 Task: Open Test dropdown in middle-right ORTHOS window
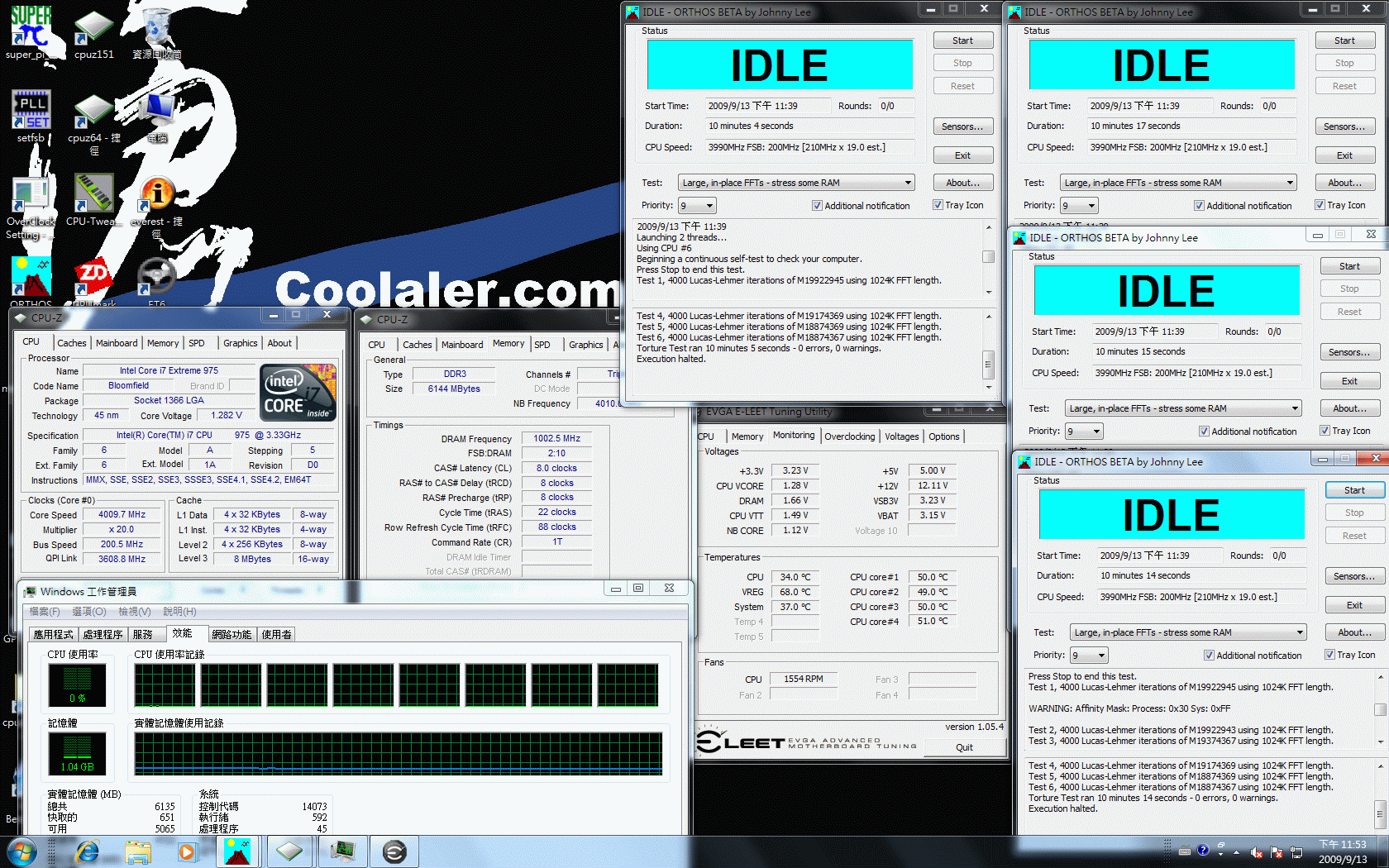coord(1183,408)
